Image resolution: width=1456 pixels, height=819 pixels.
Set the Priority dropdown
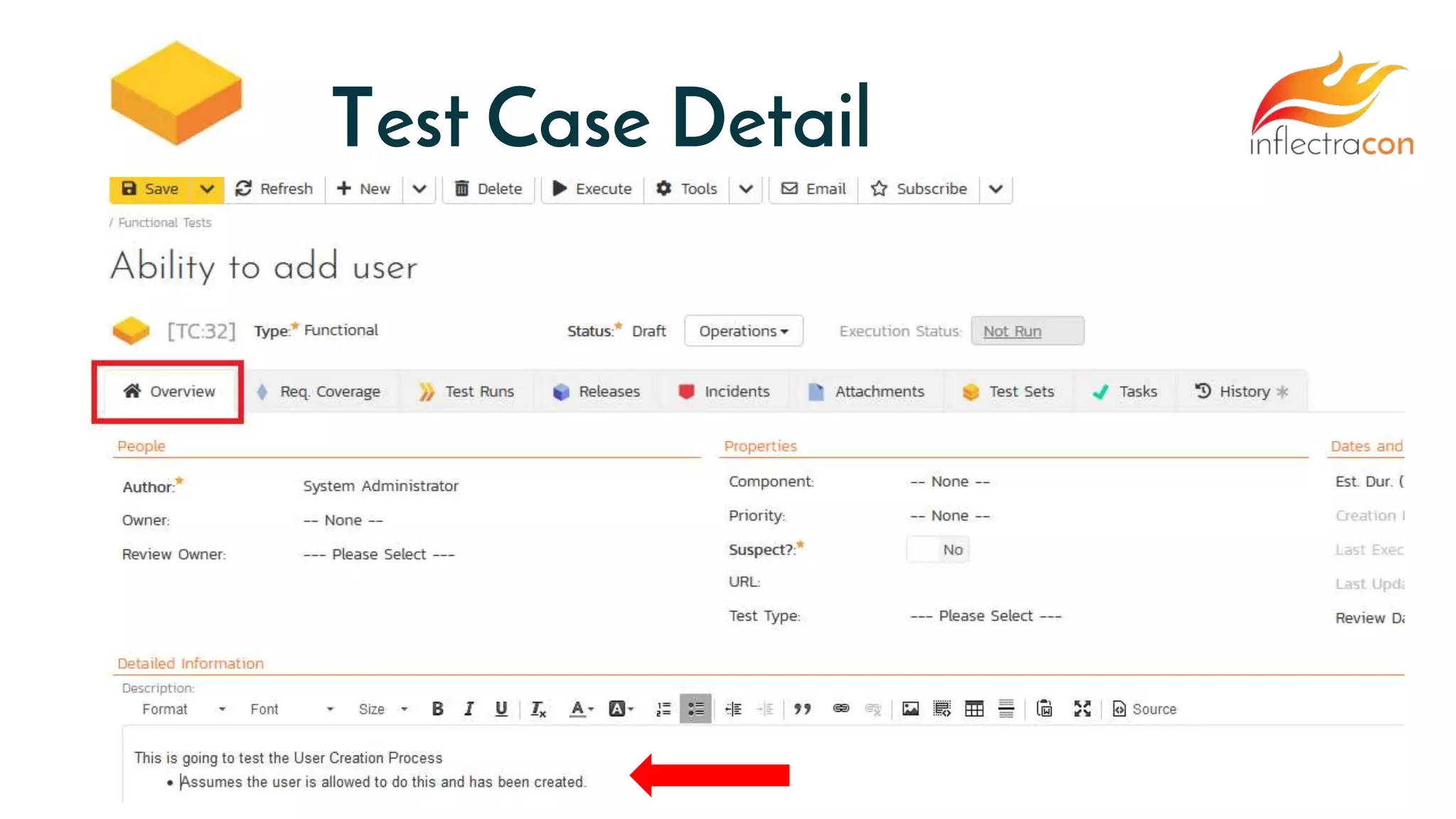(950, 516)
